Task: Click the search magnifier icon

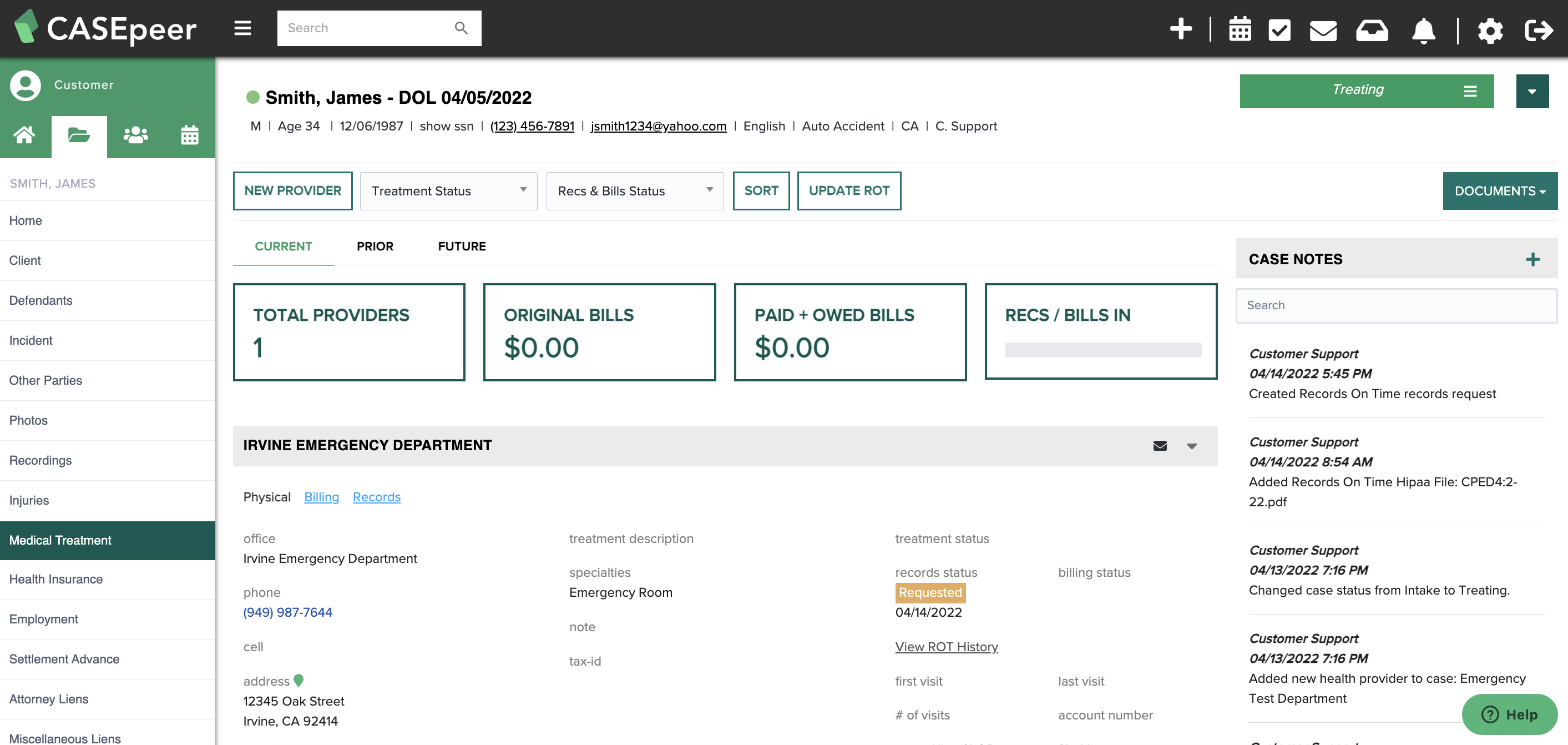Action: (x=461, y=28)
